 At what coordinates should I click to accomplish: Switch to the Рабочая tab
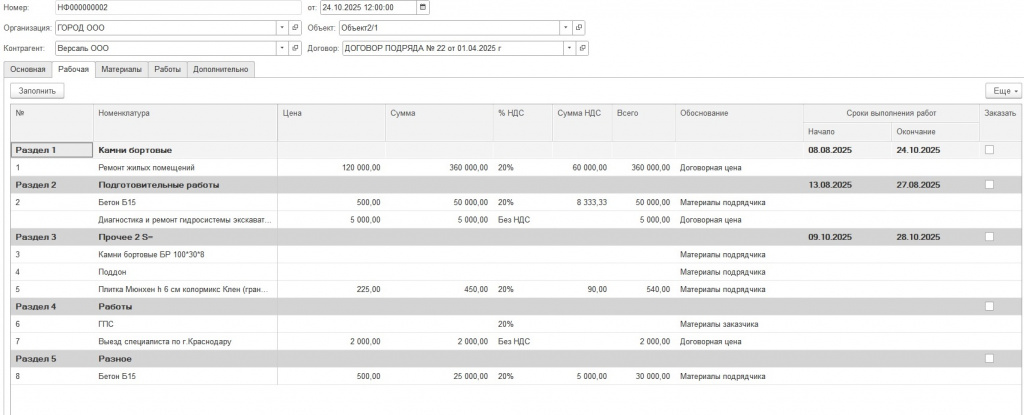[73, 69]
